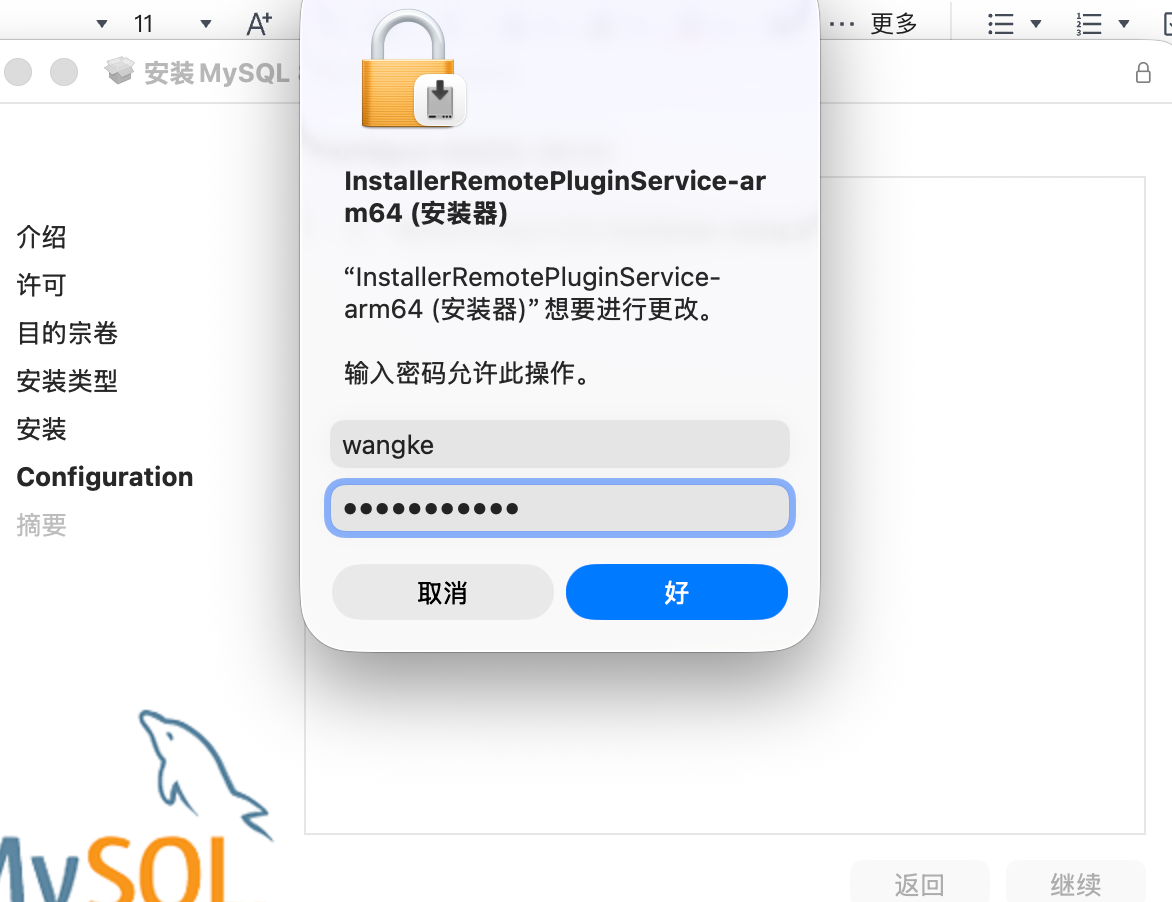The height and width of the screenshot is (902, 1172).
Task: Open the 更多 more options menu
Action: pos(874,24)
